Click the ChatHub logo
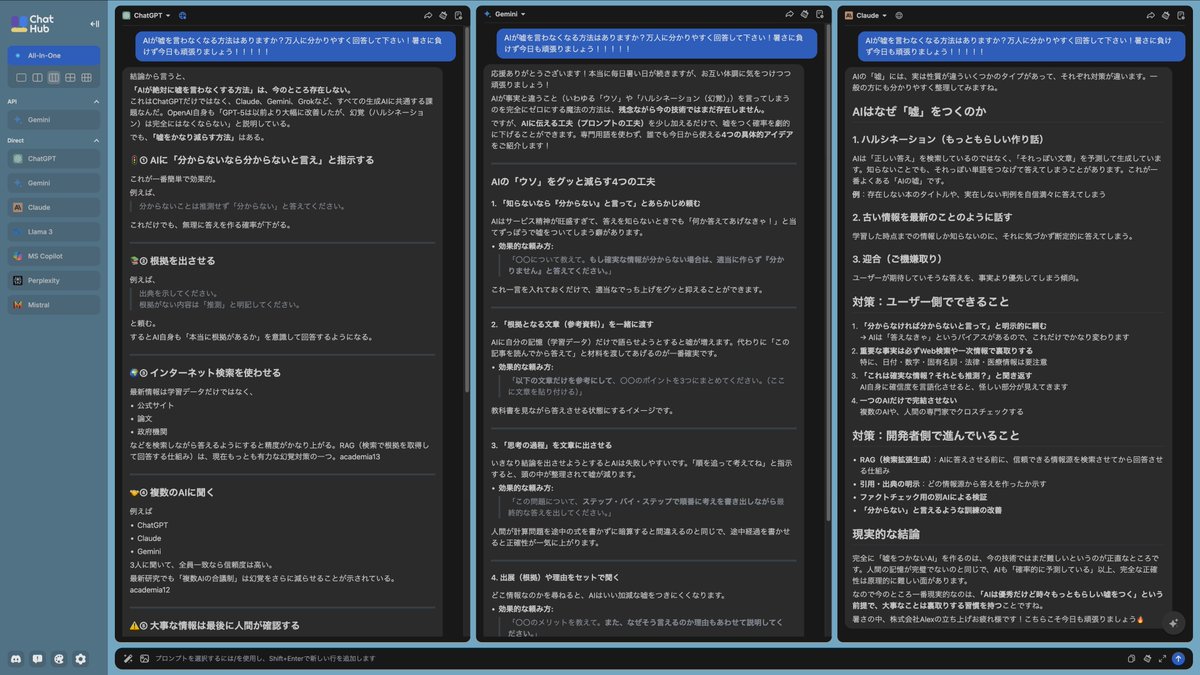 pyautogui.click(x=34, y=24)
